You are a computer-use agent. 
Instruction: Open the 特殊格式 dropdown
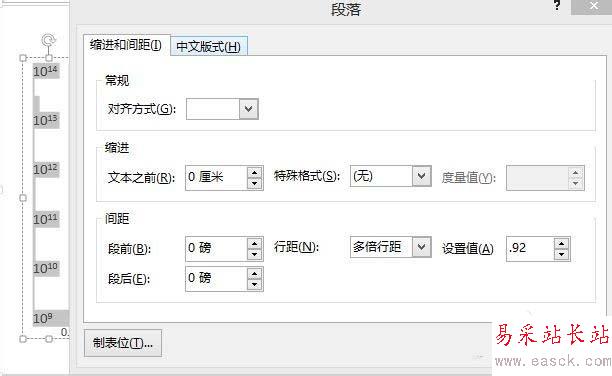point(421,176)
